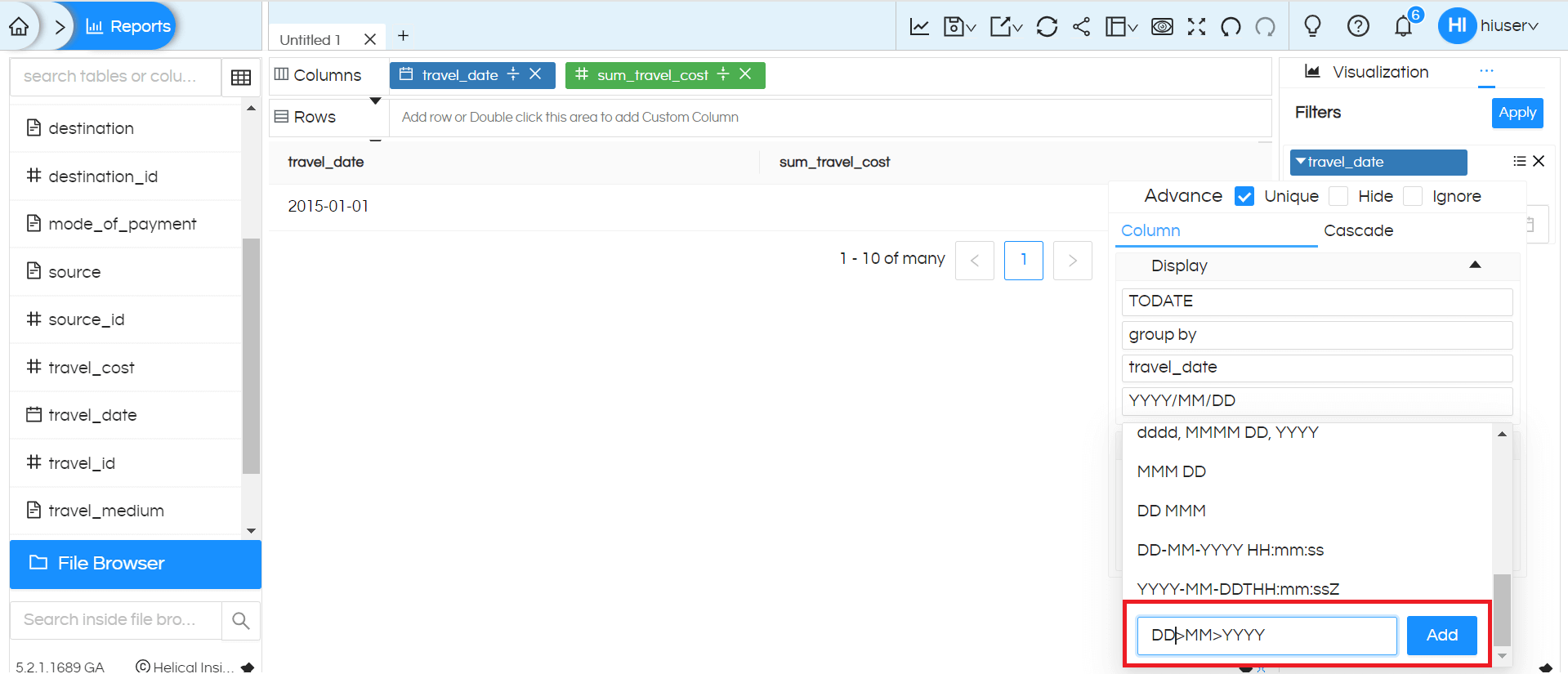Remove travel_date from Columns

tap(535, 74)
